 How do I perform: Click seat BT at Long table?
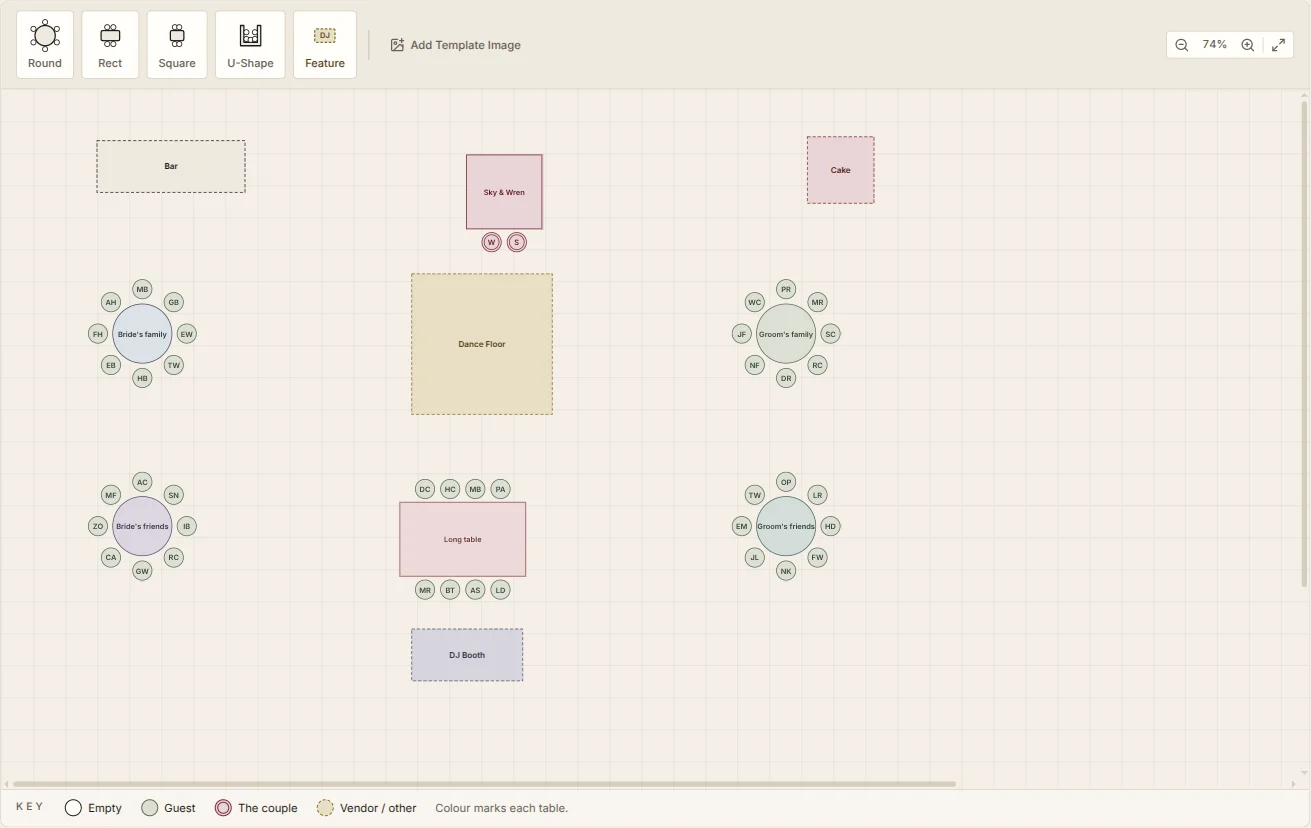(x=450, y=590)
